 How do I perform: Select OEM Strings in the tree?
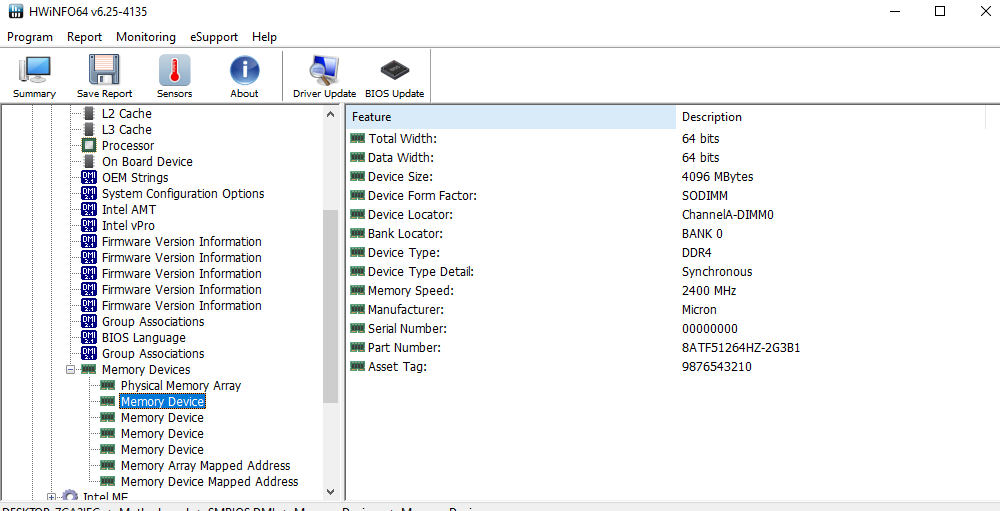[x=135, y=177]
